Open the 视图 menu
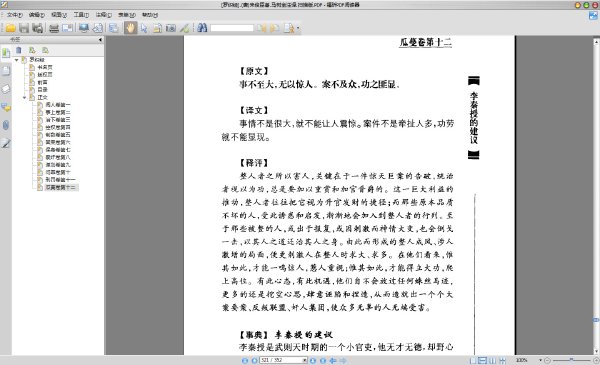The width and height of the screenshot is (600, 365). click(59, 15)
